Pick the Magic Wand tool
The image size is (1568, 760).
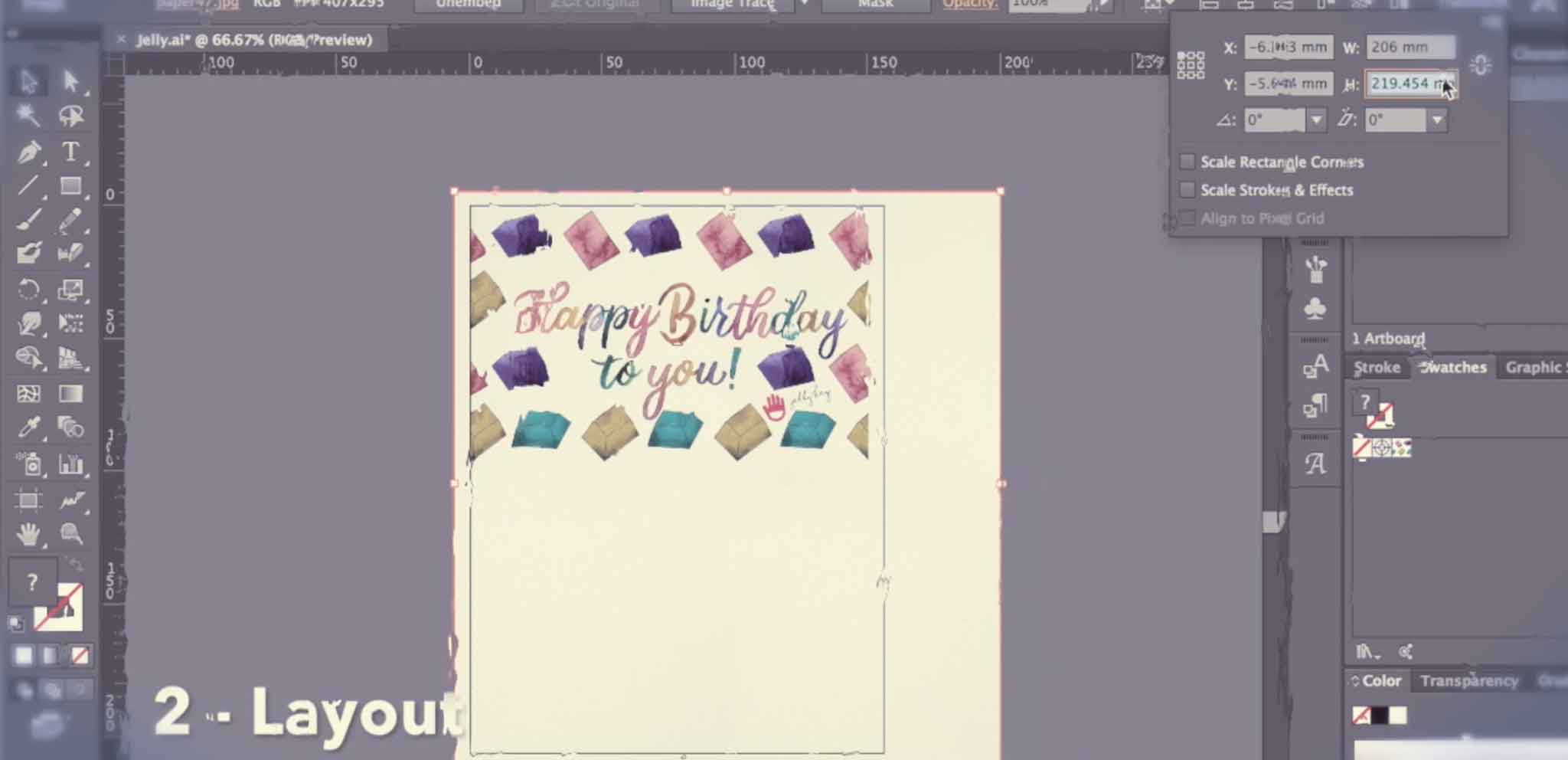click(x=29, y=116)
